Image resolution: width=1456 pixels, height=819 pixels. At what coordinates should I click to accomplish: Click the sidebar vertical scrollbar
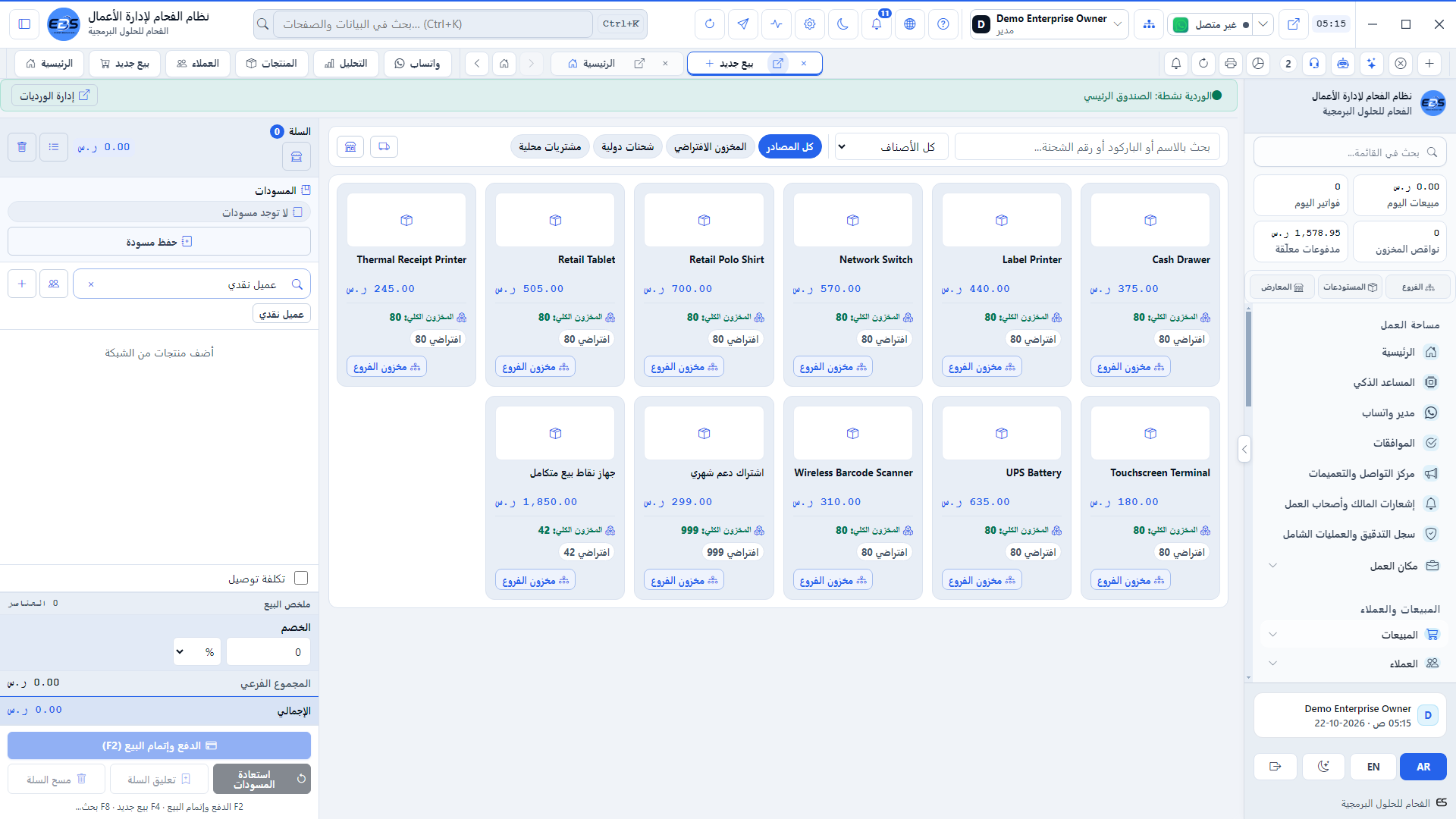pos(1248,359)
